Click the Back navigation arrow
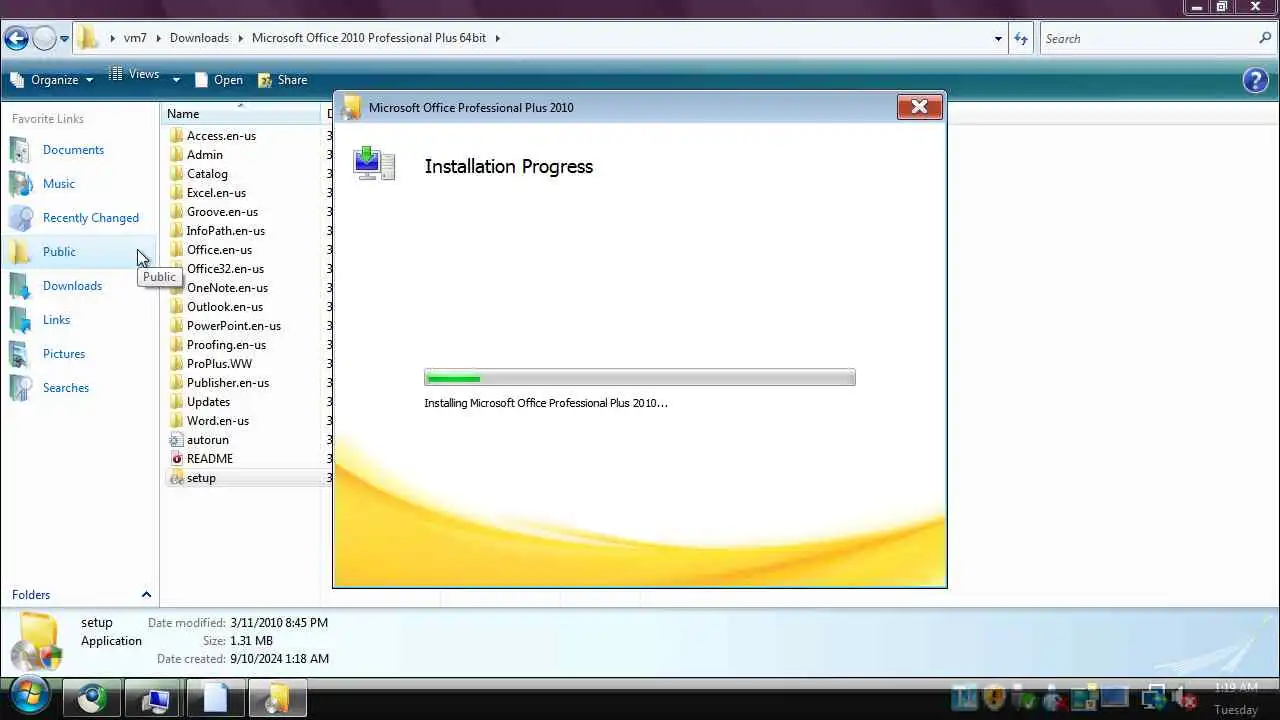The height and width of the screenshot is (720, 1280). (x=16, y=39)
